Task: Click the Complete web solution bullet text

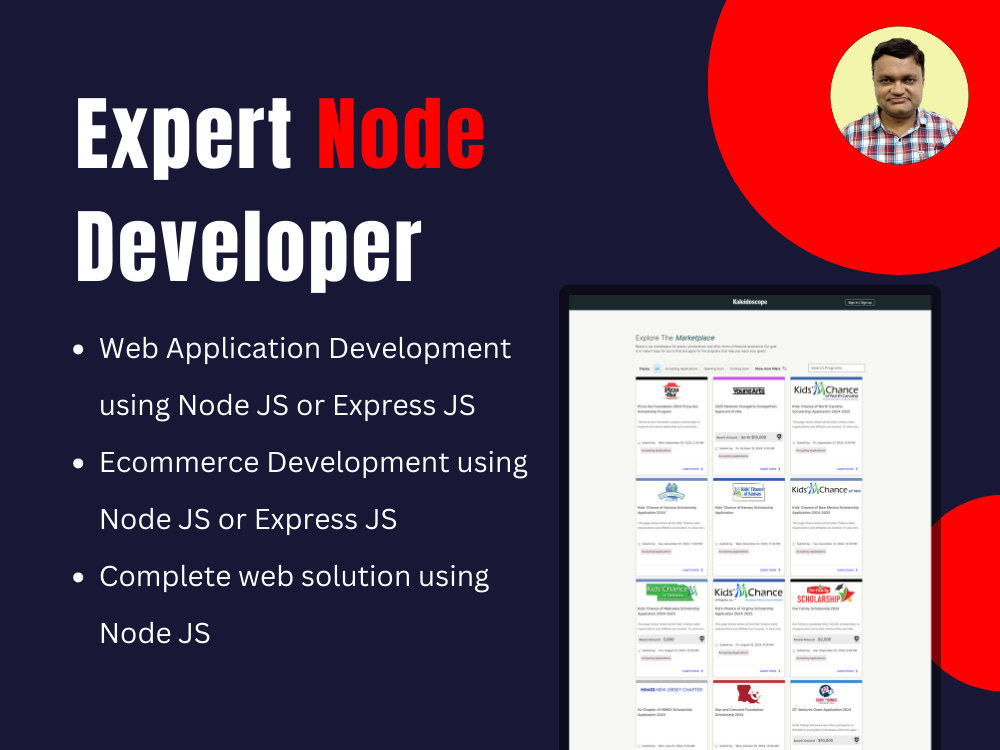Action: tap(295, 605)
